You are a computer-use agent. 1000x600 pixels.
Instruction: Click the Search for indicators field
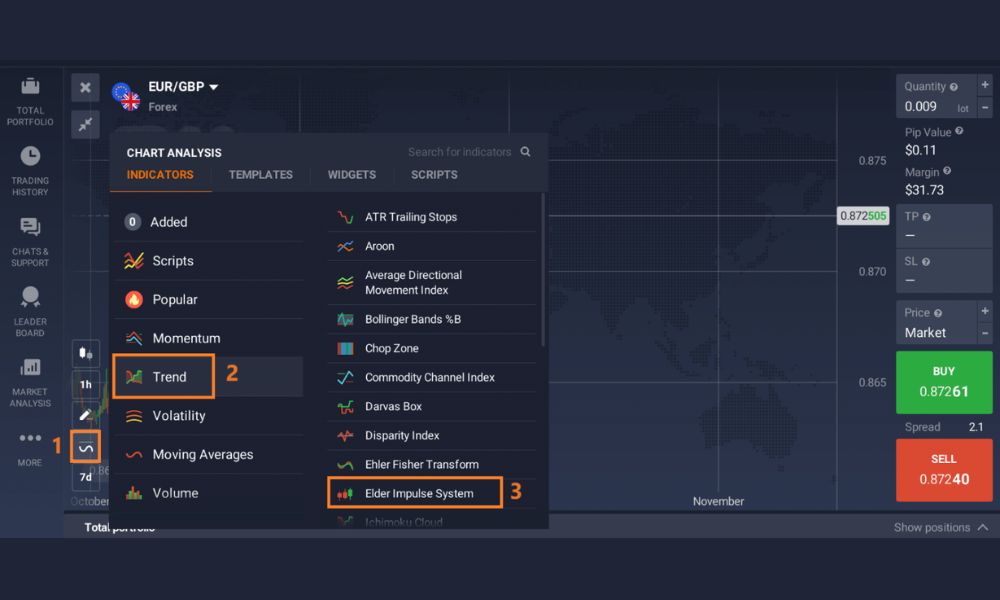459,152
